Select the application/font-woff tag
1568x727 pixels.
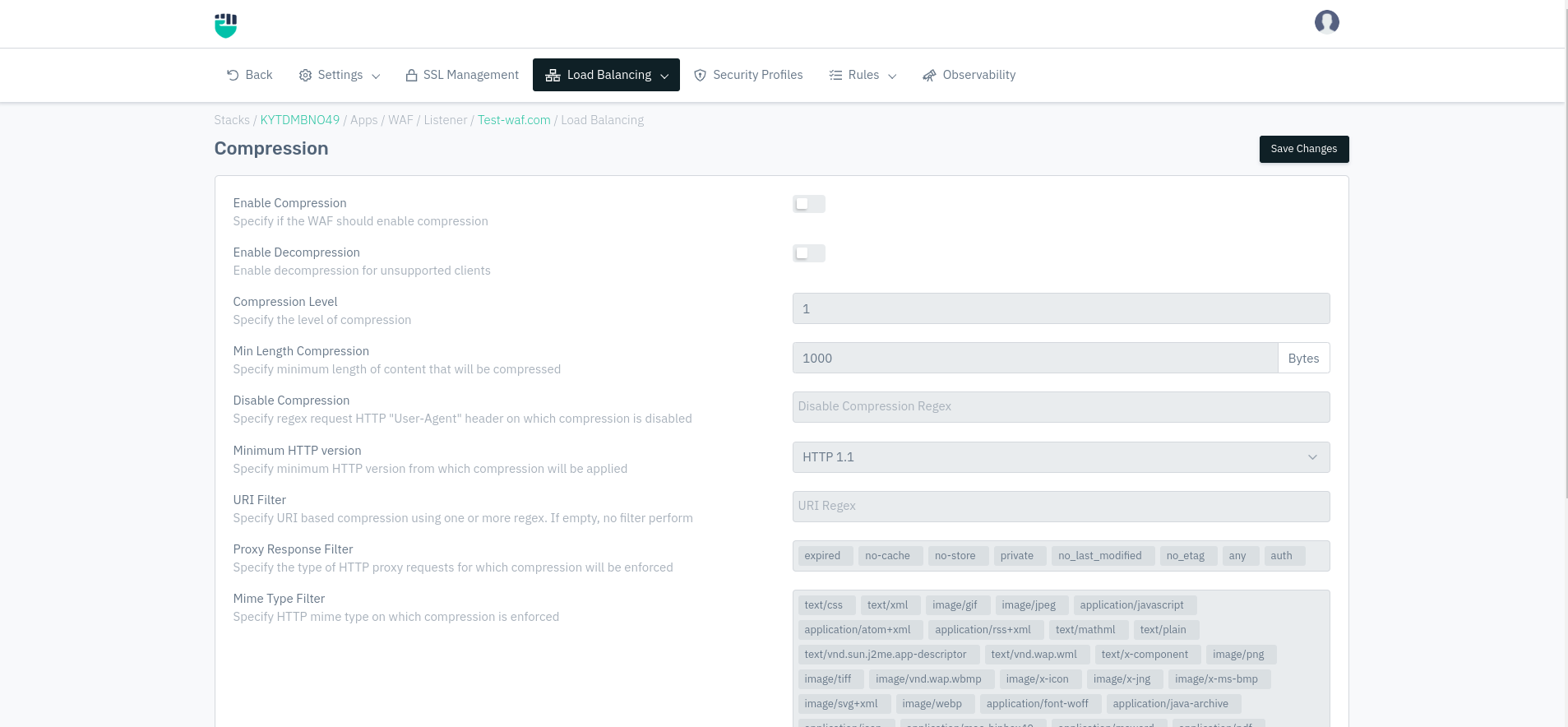[1041, 704]
